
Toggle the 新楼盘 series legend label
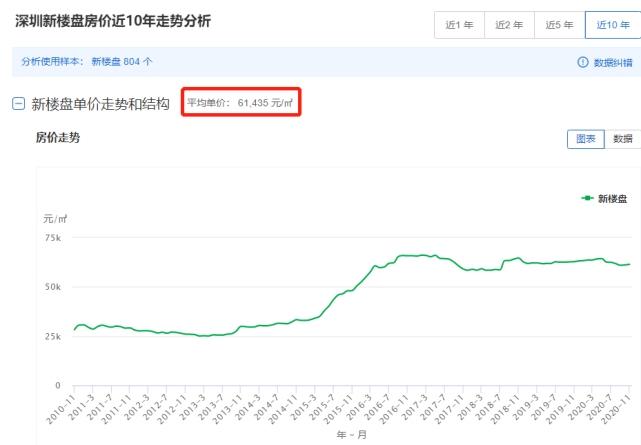612,199
